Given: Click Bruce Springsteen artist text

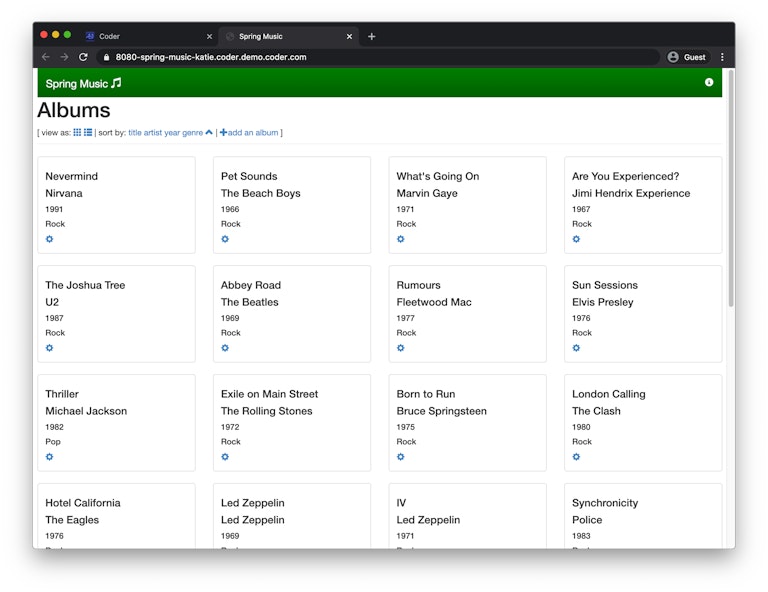Looking at the screenshot, I should 441,411.
